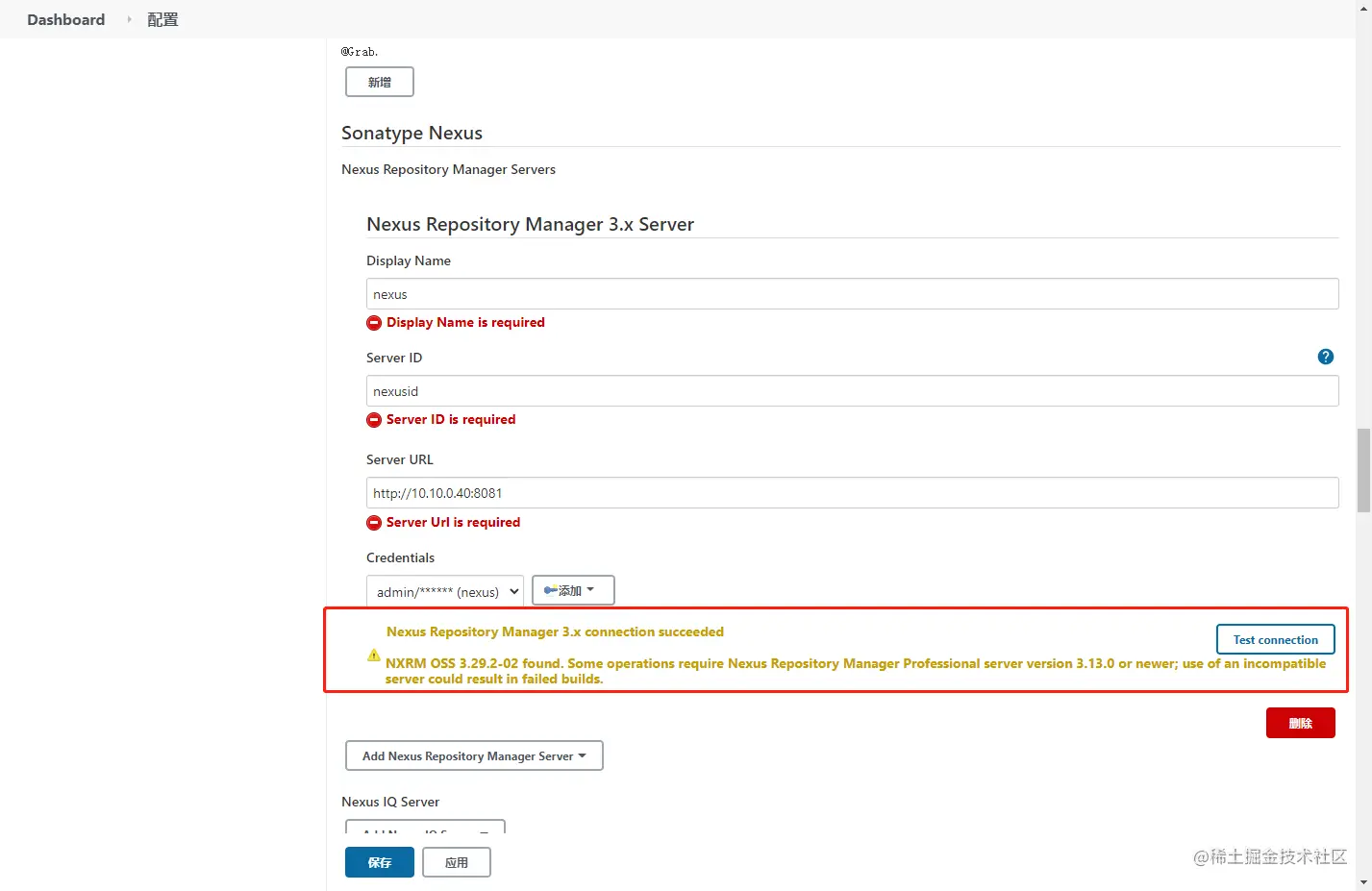Click the 新增 button
Image resolution: width=1372 pixels, height=891 pixels.
pyautogui.click(x=380, y=82)
